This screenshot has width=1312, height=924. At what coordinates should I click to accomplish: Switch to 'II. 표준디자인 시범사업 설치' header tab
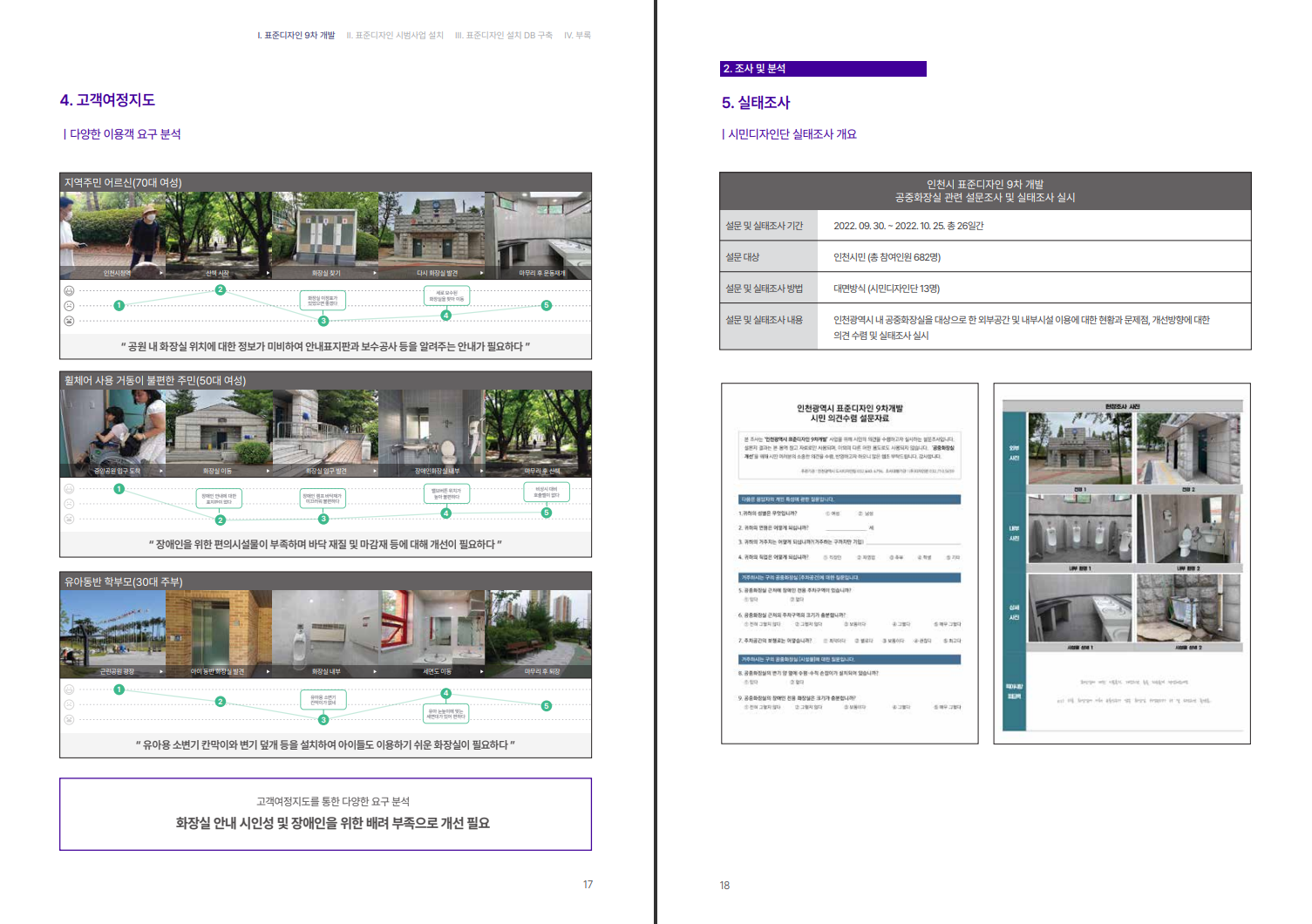point(395,36)
